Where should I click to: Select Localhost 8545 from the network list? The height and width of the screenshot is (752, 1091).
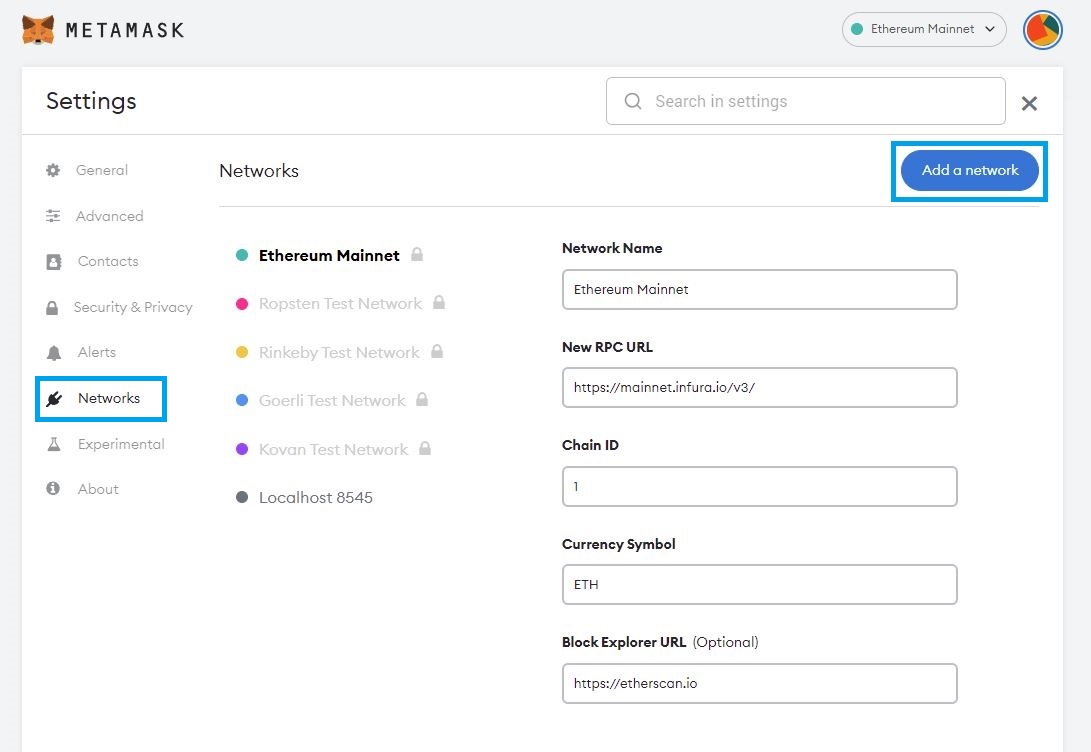pos(315,497)
